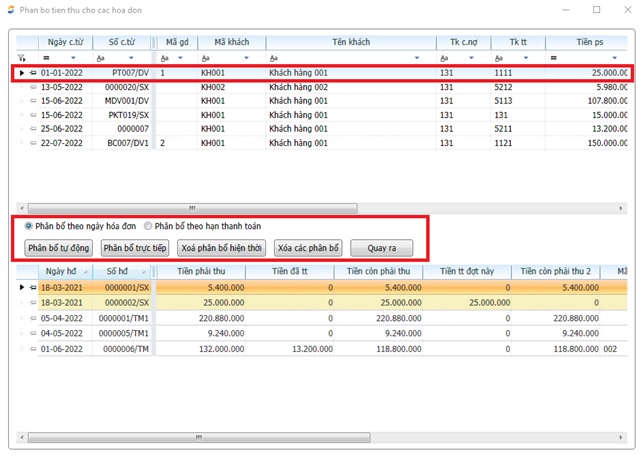Screen dimensions: 643x457
Task: Click the row marker icon for invoice 0000001/SX
Action: tap(32, 287)
